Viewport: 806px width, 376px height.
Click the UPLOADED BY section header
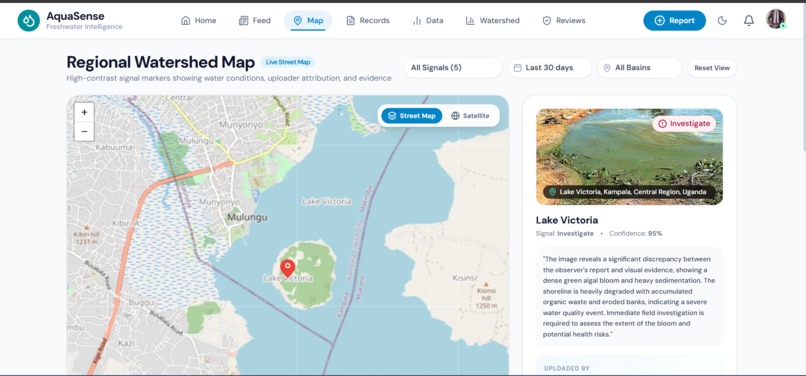tap(566, 368)
